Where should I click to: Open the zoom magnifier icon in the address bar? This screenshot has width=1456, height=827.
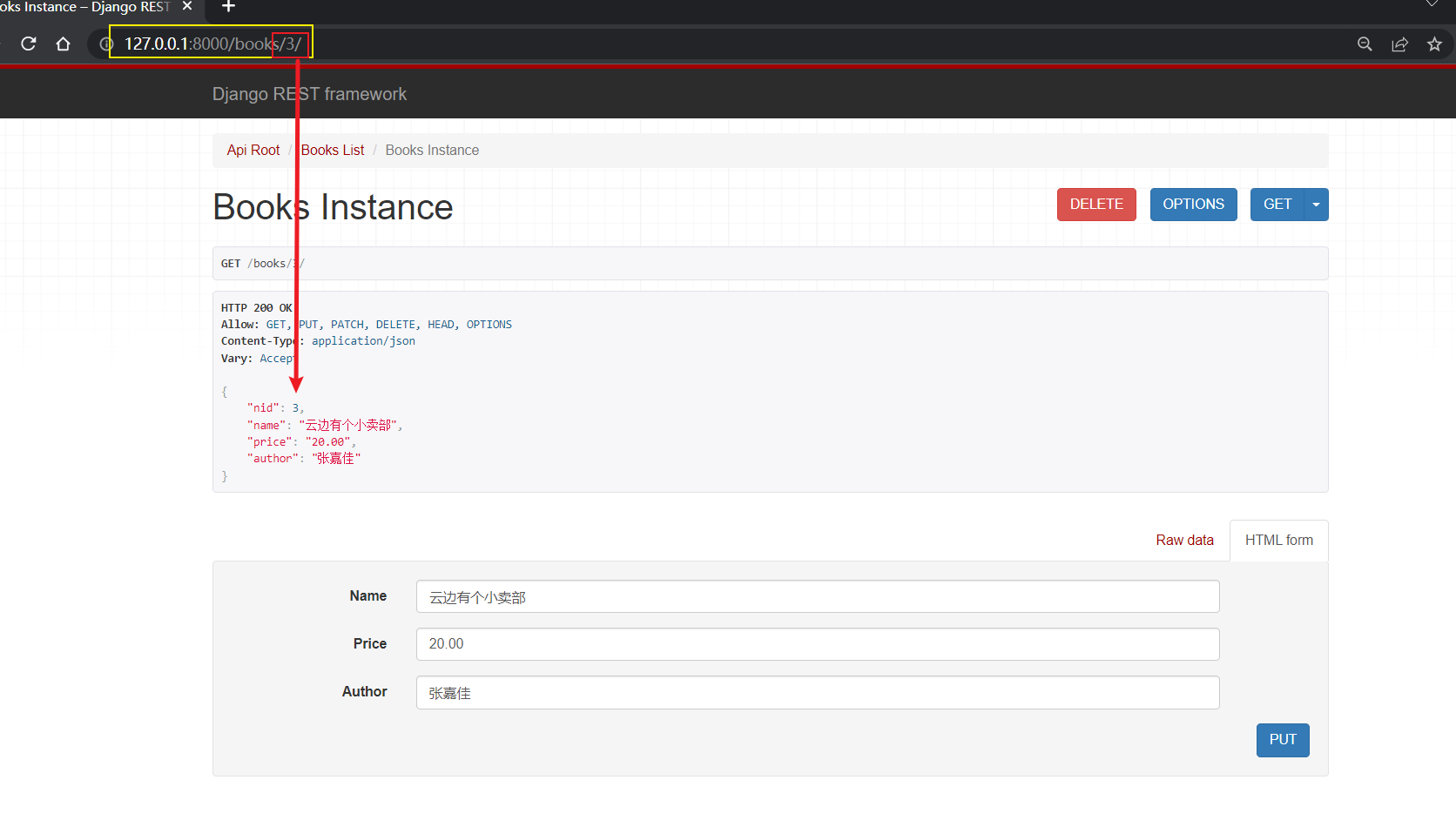(1365, 44)
